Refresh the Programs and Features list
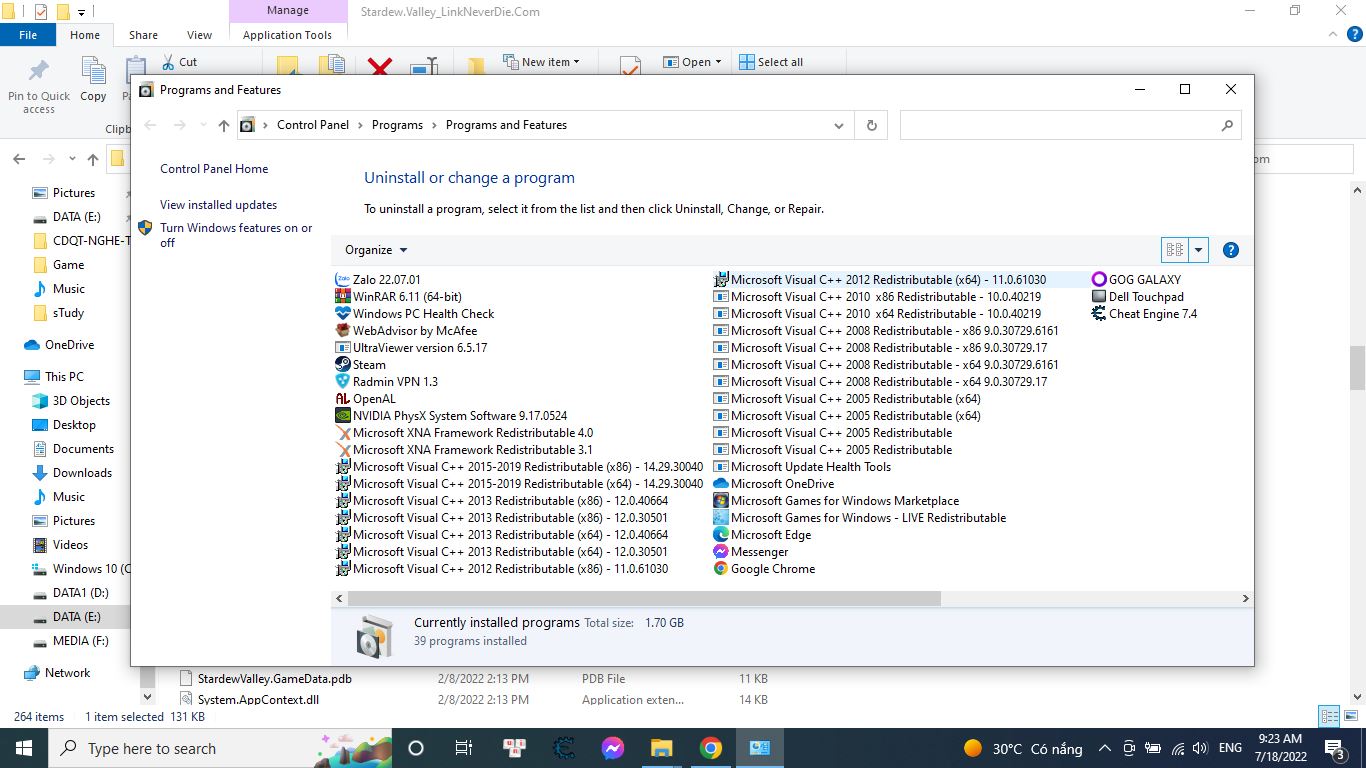 point(871,125)
